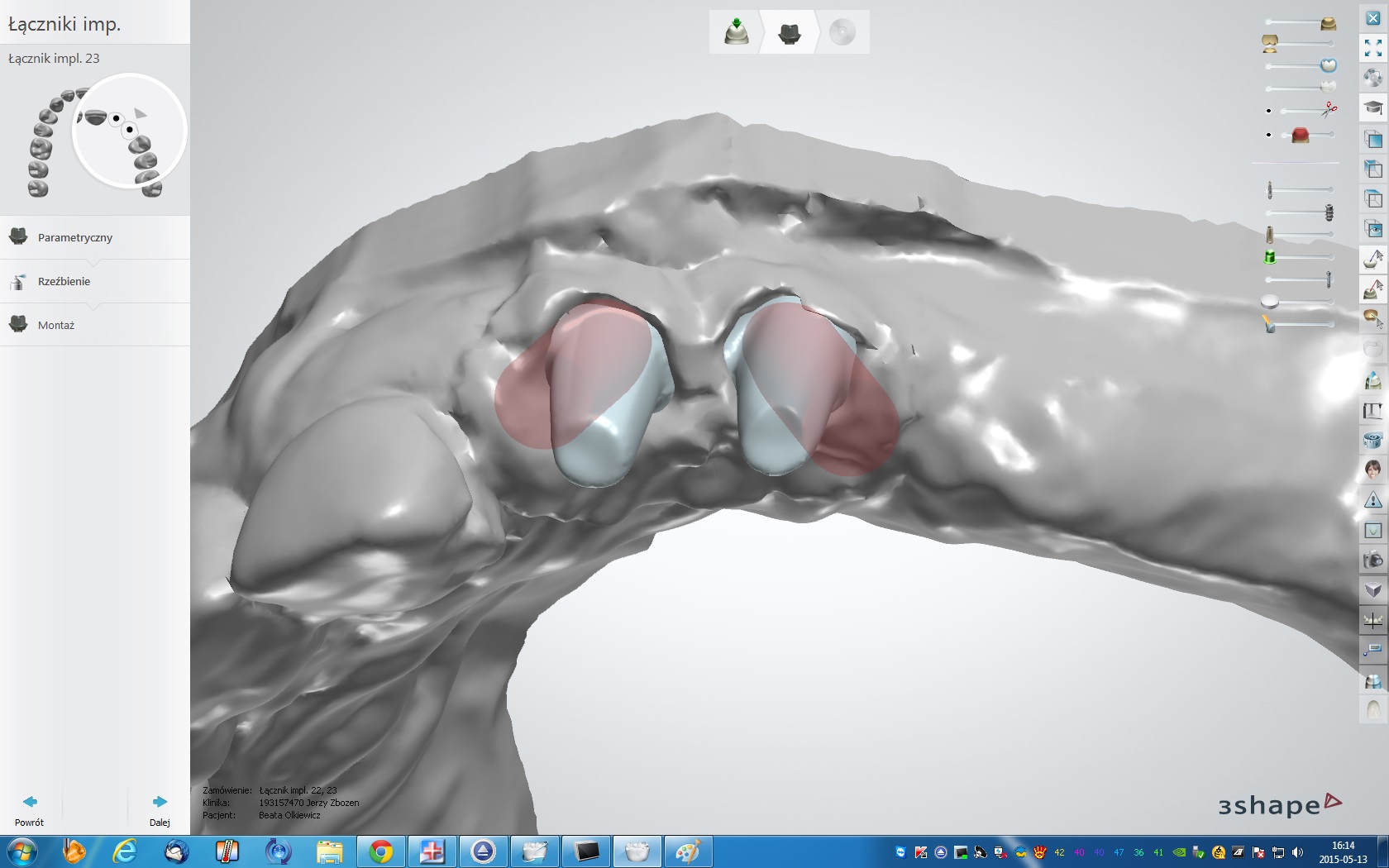Click the fullscreen arrows icon

point(1372,48)
